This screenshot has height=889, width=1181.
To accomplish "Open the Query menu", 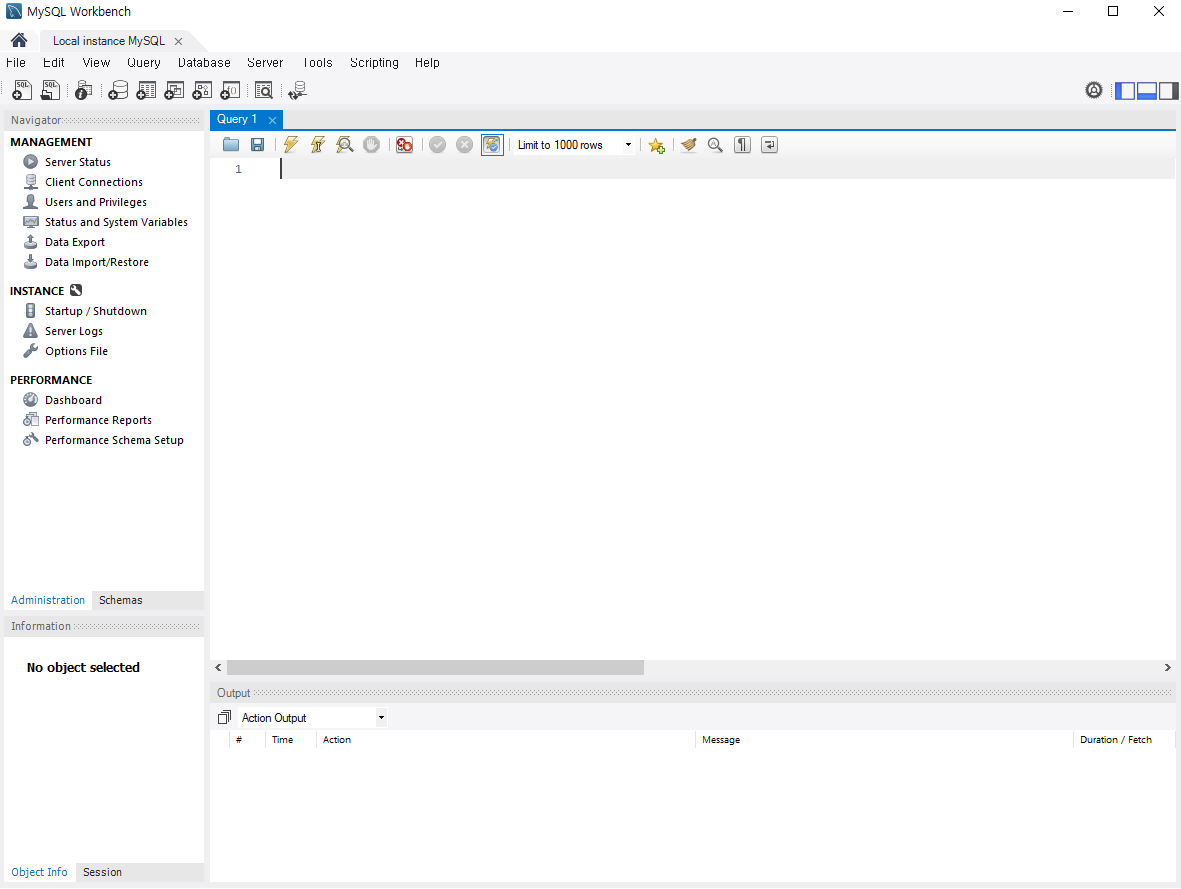I will [x=144, y=63].
